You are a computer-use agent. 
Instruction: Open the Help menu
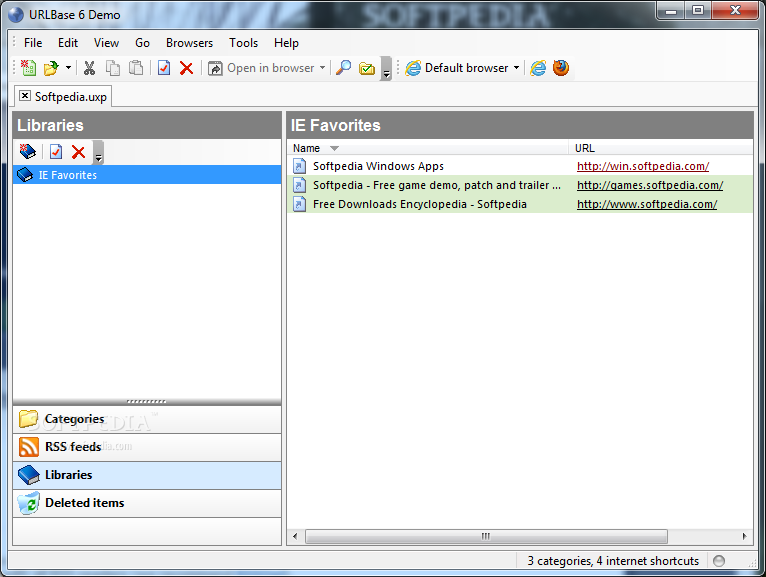(286, 43)
